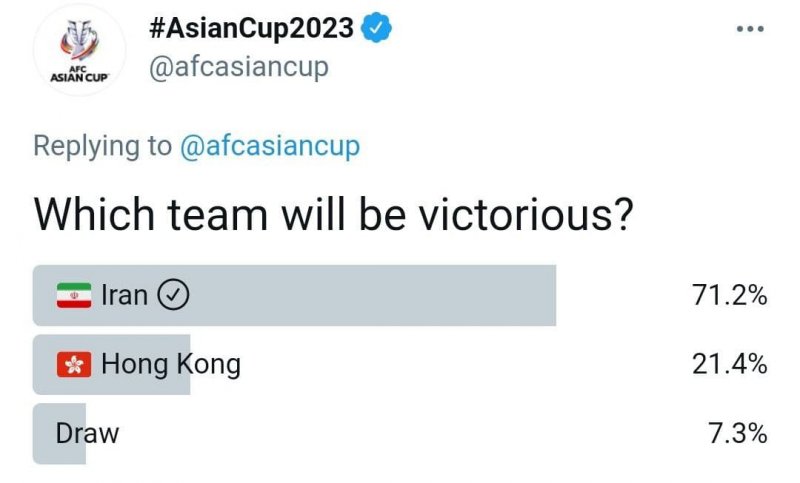This screenshot has height=483, width=800.
Task: Open the three-dots more options menu
Action: 749,29
